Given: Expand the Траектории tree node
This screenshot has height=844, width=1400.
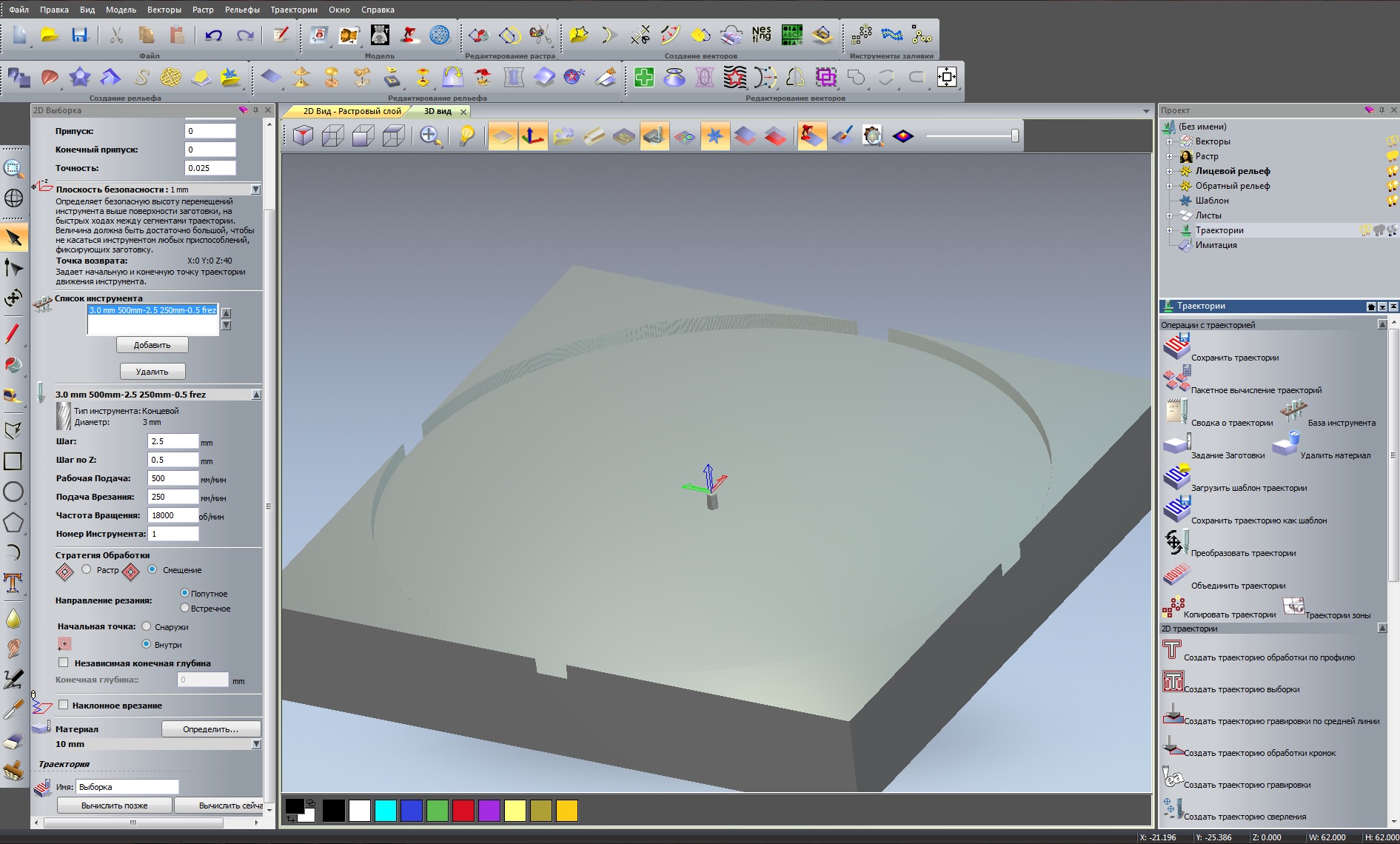Looking at the screenshot, I should click(1169, 230).
